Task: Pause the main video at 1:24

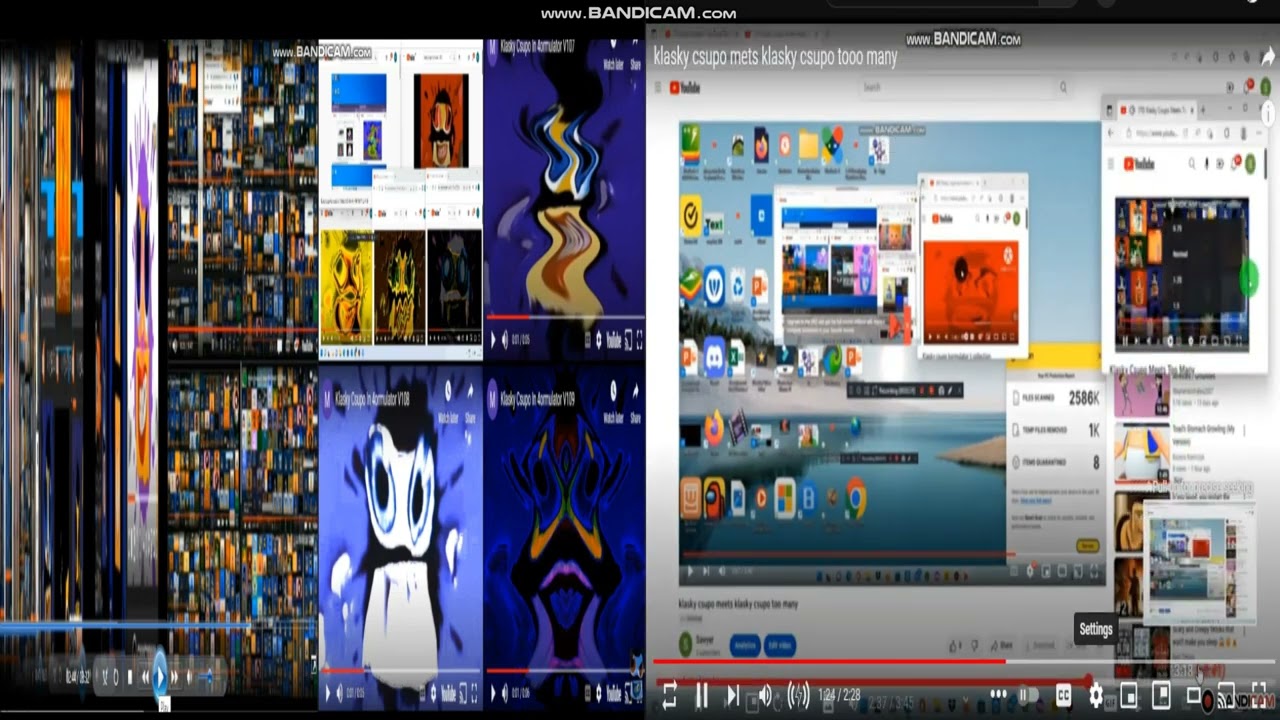Action: coord(702,695)
